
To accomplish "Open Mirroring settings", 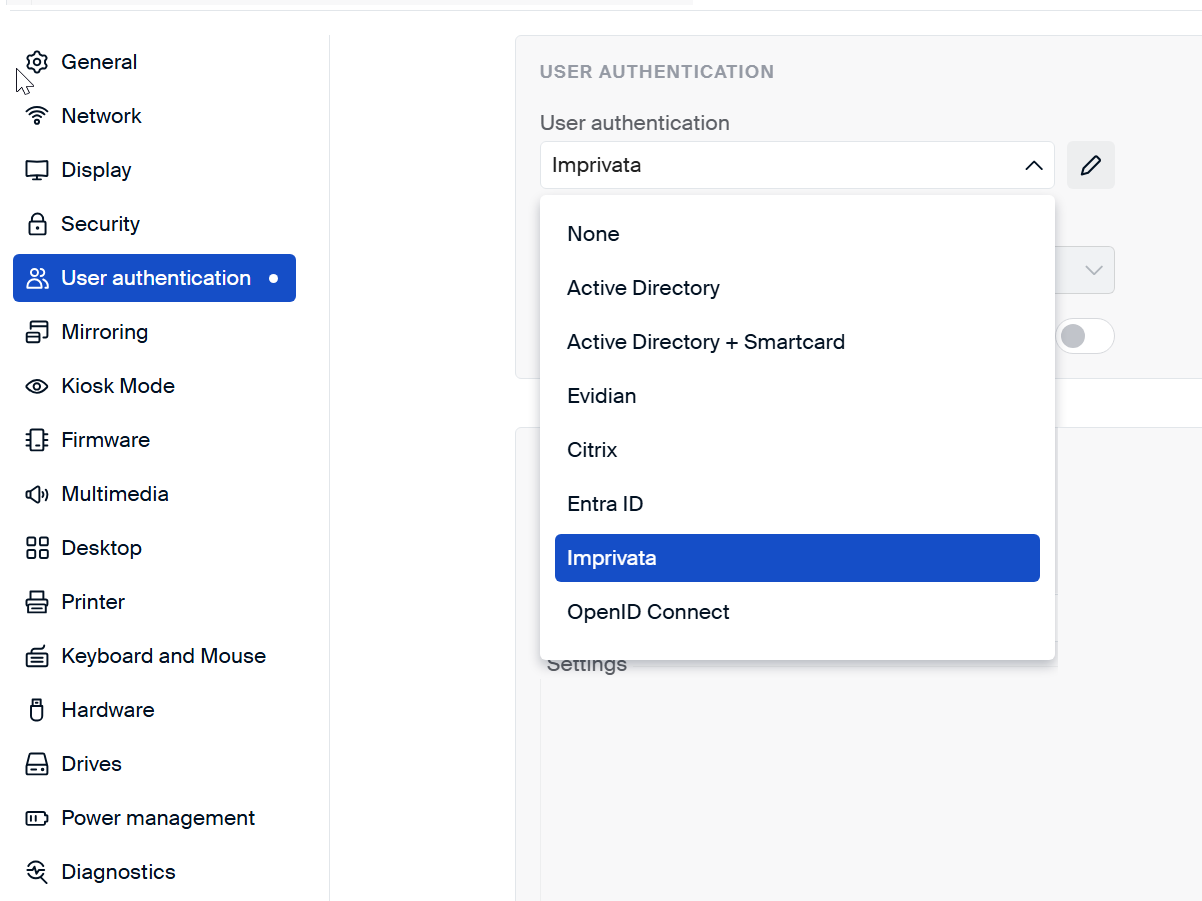I will coord(154,332).
